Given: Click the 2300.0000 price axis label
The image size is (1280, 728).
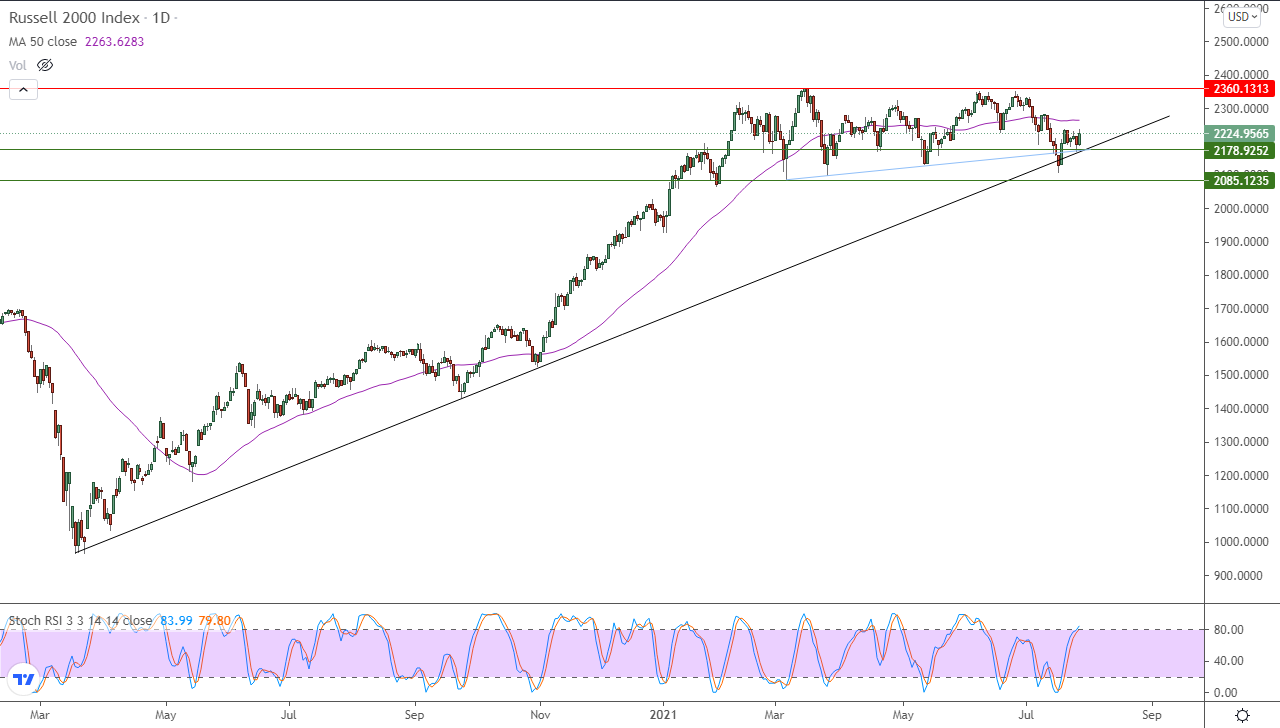Looking at the screenshot, I should click(x=1241, y=109).
